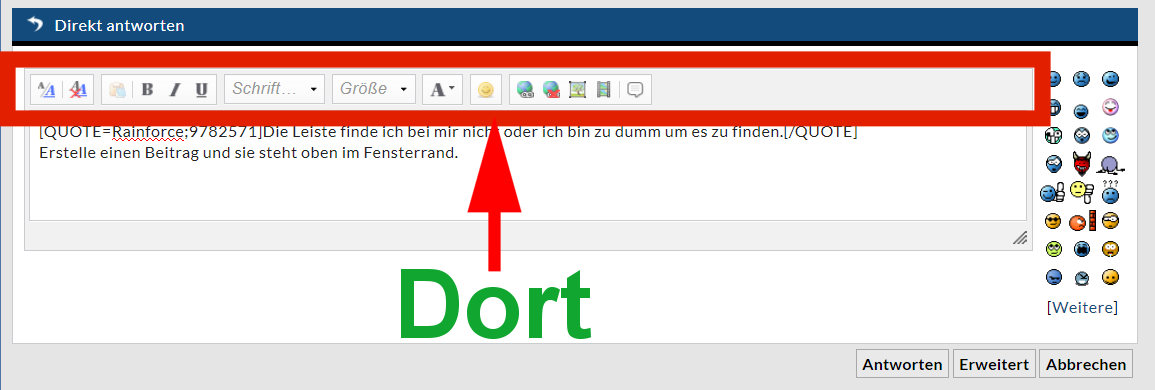Toggle italic formatting
Viewport: 1155px width, 390px height.
coord(175,90)
